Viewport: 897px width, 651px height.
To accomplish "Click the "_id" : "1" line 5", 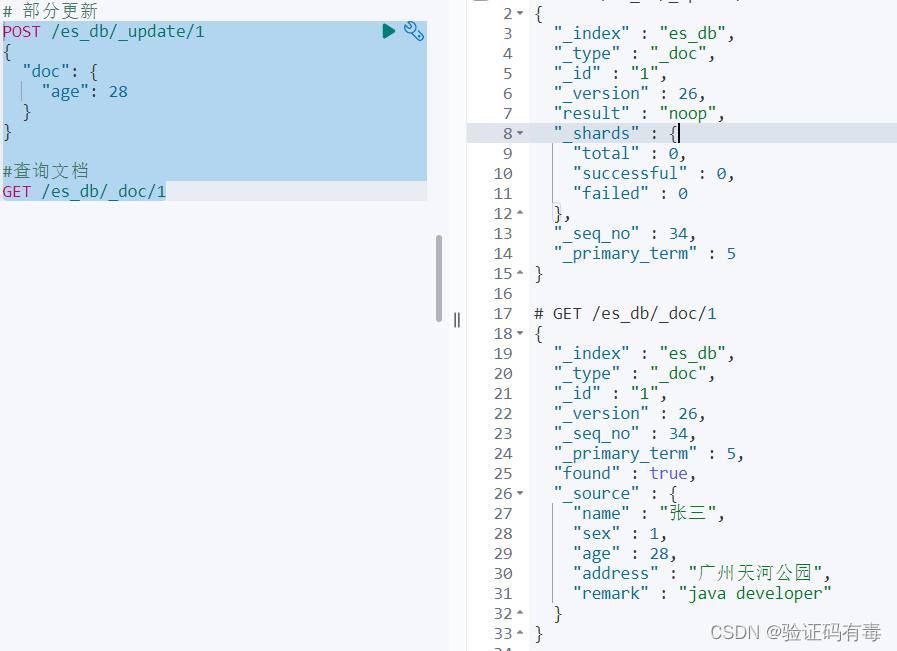I will tap(610, 73).
